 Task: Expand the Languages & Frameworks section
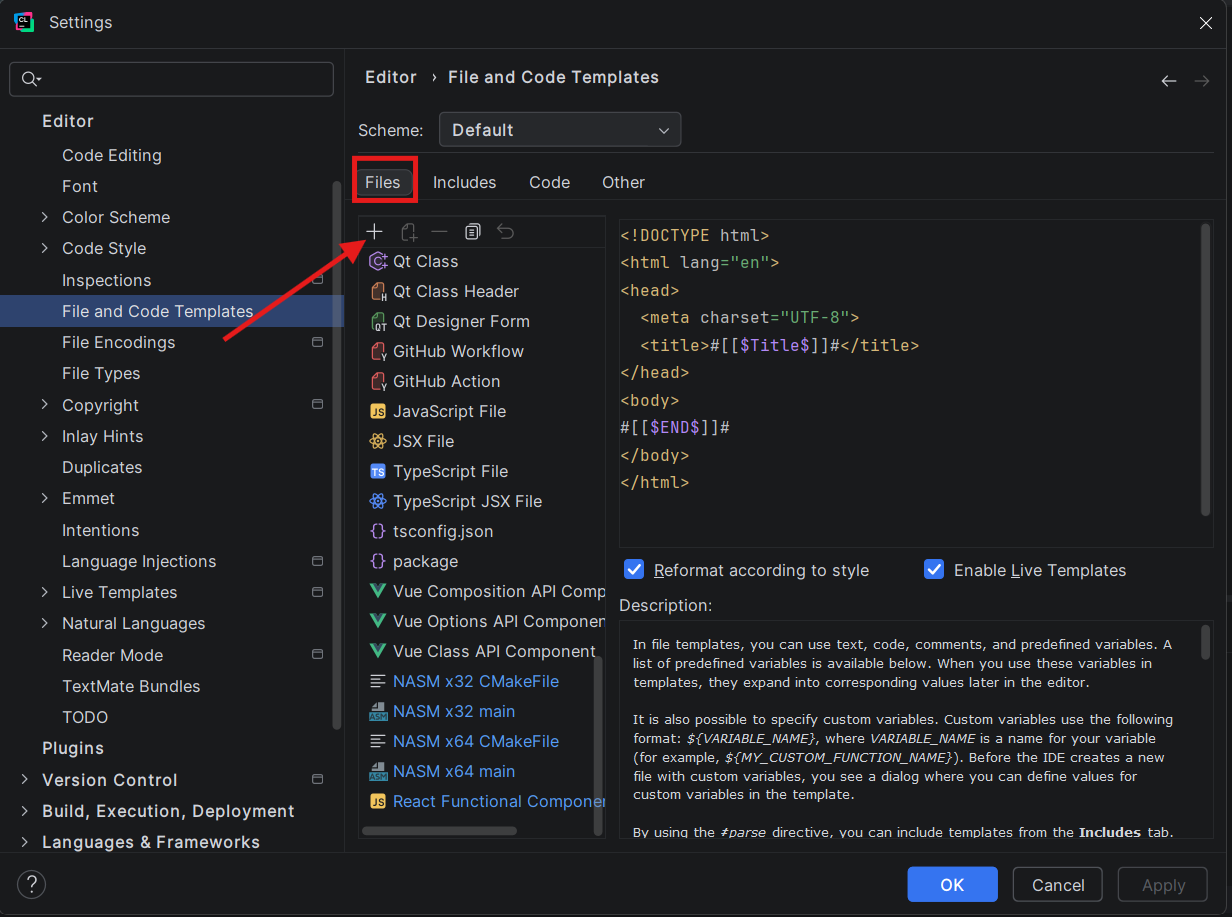tap(24, 842)
